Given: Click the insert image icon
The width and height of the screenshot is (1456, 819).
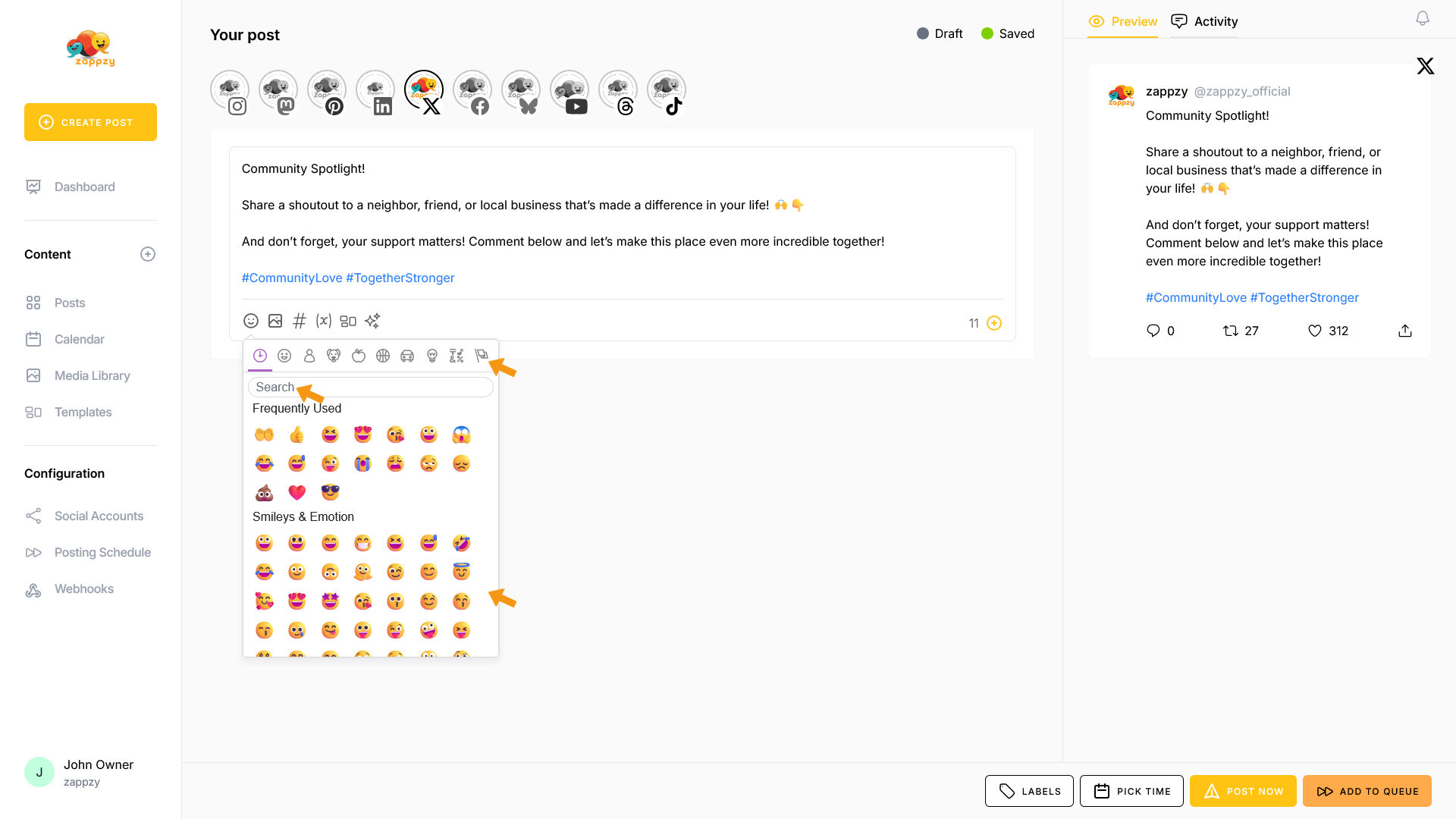Looking at the screenshot, I should coord(275,321).
